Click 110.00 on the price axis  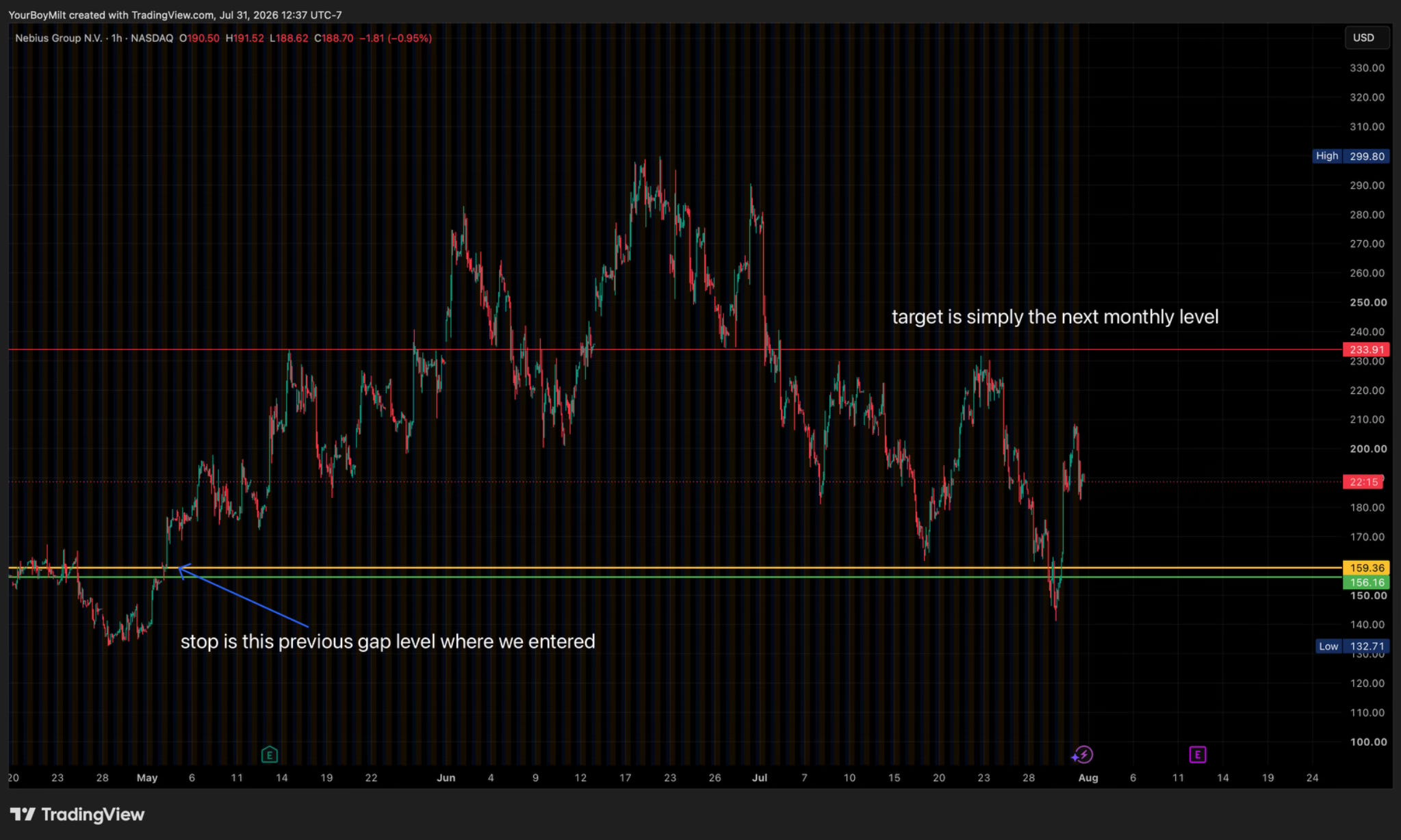1367,713
